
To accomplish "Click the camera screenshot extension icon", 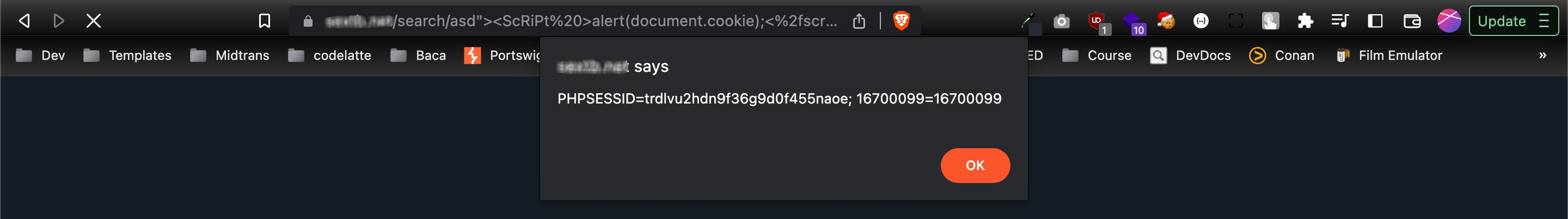I will [1062, 21].
